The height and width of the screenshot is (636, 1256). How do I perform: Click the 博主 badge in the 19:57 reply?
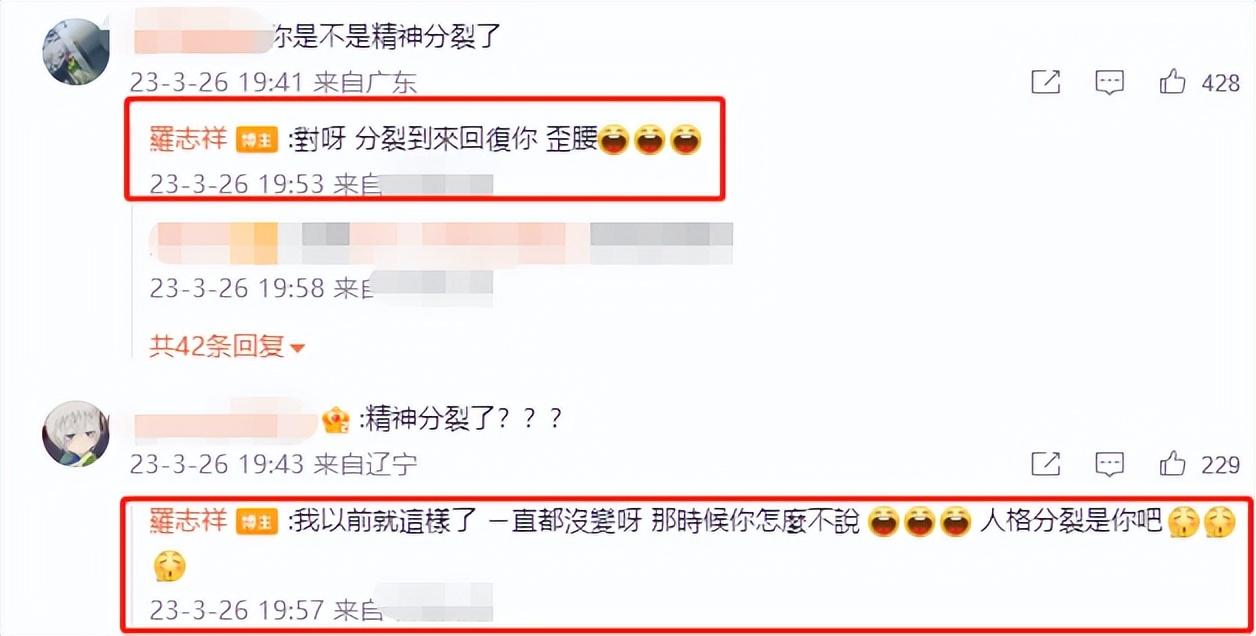click(x=257, y=523)
